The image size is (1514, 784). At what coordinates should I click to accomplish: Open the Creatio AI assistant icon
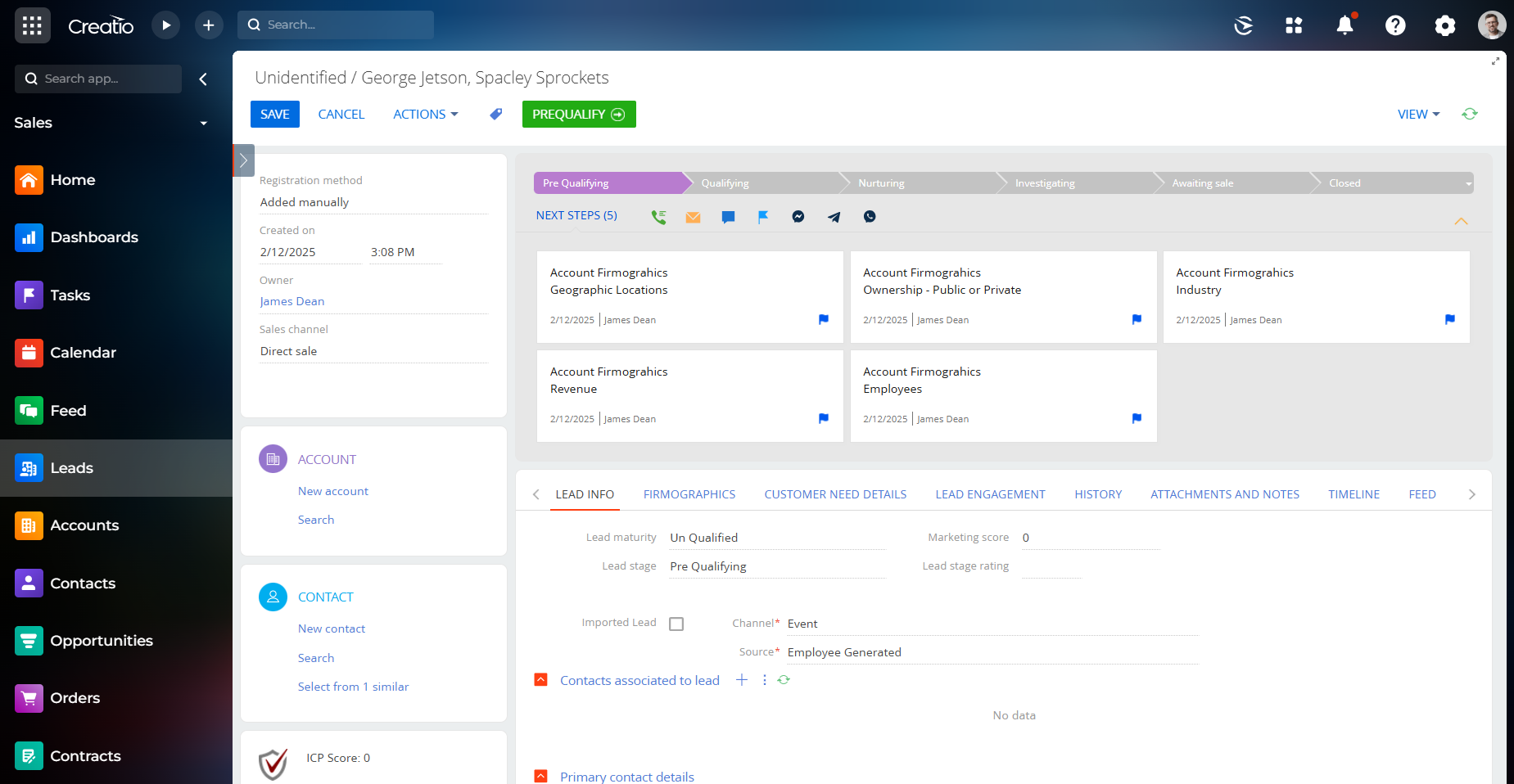(1243, 25)
